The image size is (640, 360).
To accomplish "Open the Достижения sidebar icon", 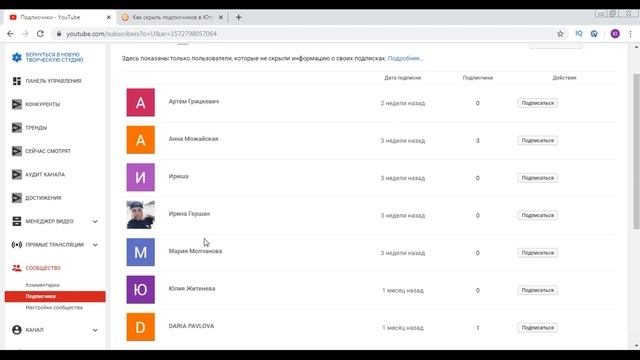I will pos(16,198).
